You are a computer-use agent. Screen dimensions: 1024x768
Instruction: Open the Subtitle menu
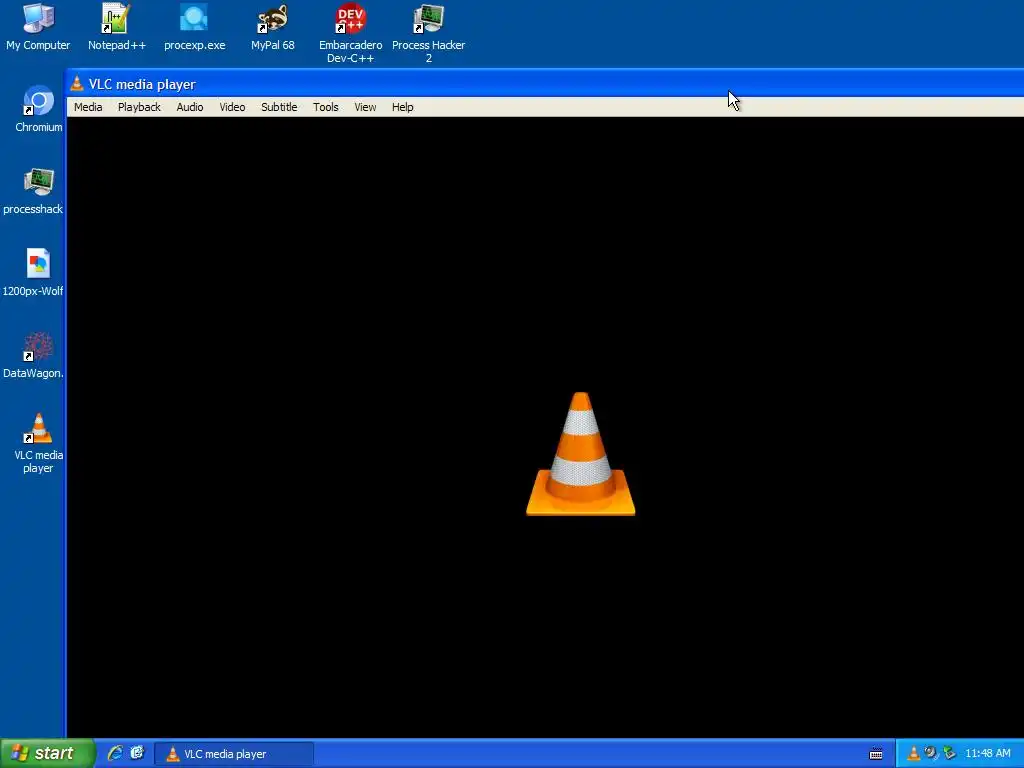[x=279, y=107]
